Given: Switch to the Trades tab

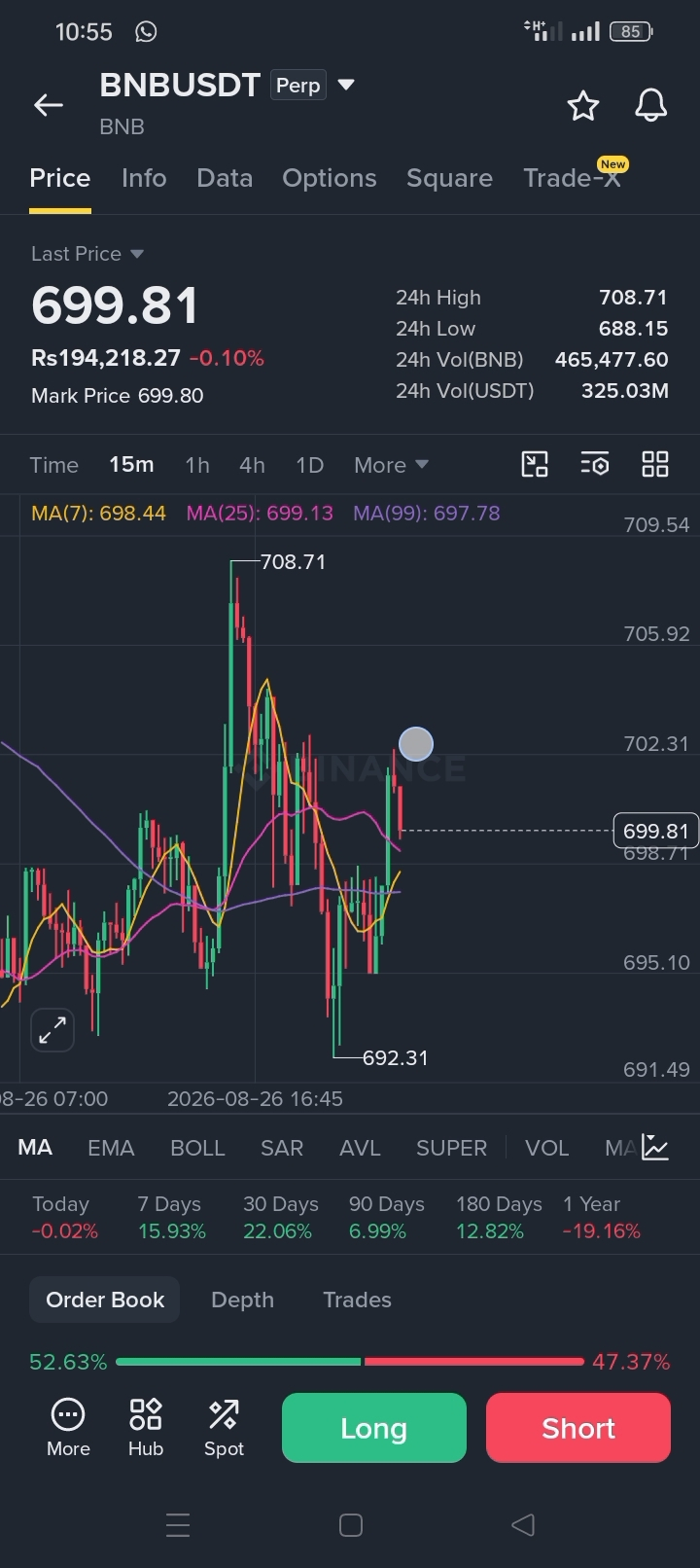Looking at the screenshot, I should pos(357,1300).
